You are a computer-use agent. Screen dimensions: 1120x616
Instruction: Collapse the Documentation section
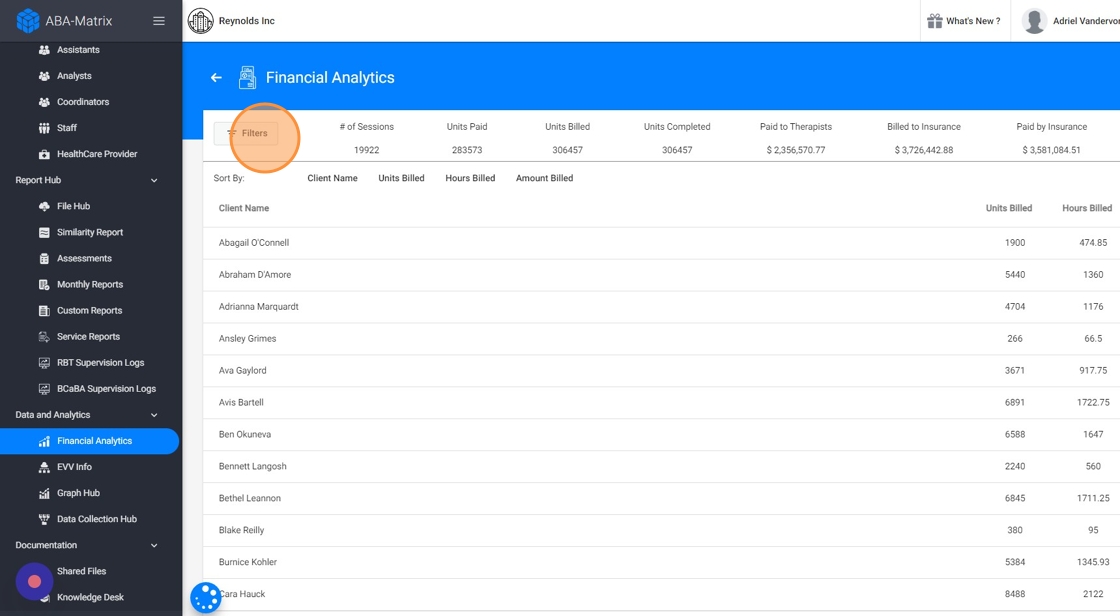[154, 545]
